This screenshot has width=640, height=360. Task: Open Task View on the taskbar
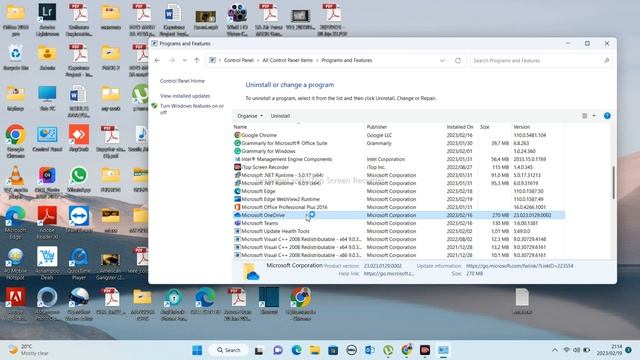pos(259,350)
